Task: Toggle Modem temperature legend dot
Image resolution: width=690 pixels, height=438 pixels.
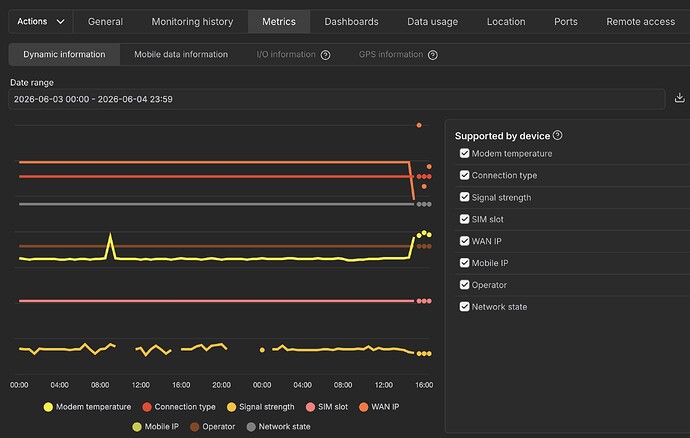Action: [48, 407]
